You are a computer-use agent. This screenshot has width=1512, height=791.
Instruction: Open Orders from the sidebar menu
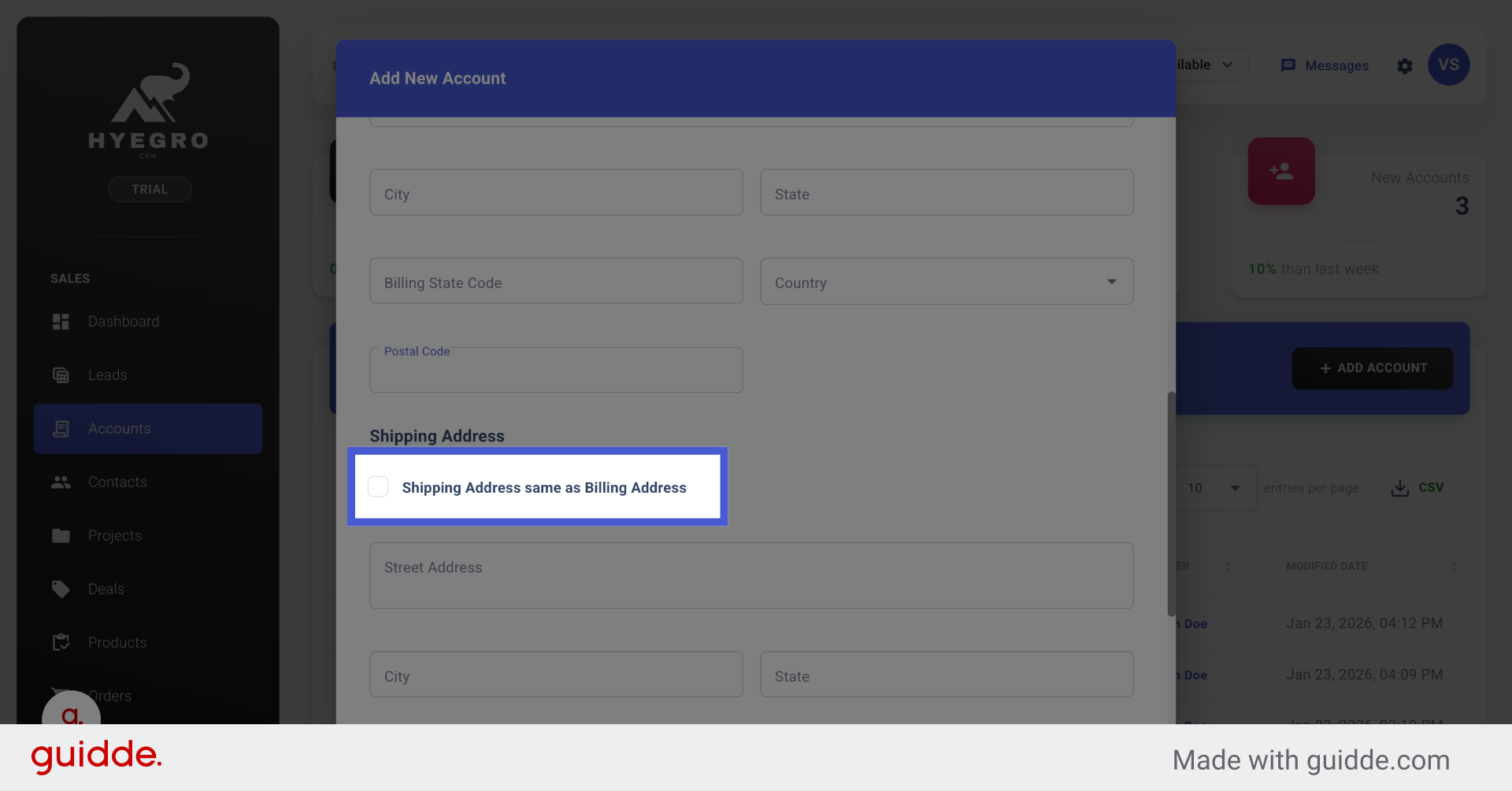(110, 696)
